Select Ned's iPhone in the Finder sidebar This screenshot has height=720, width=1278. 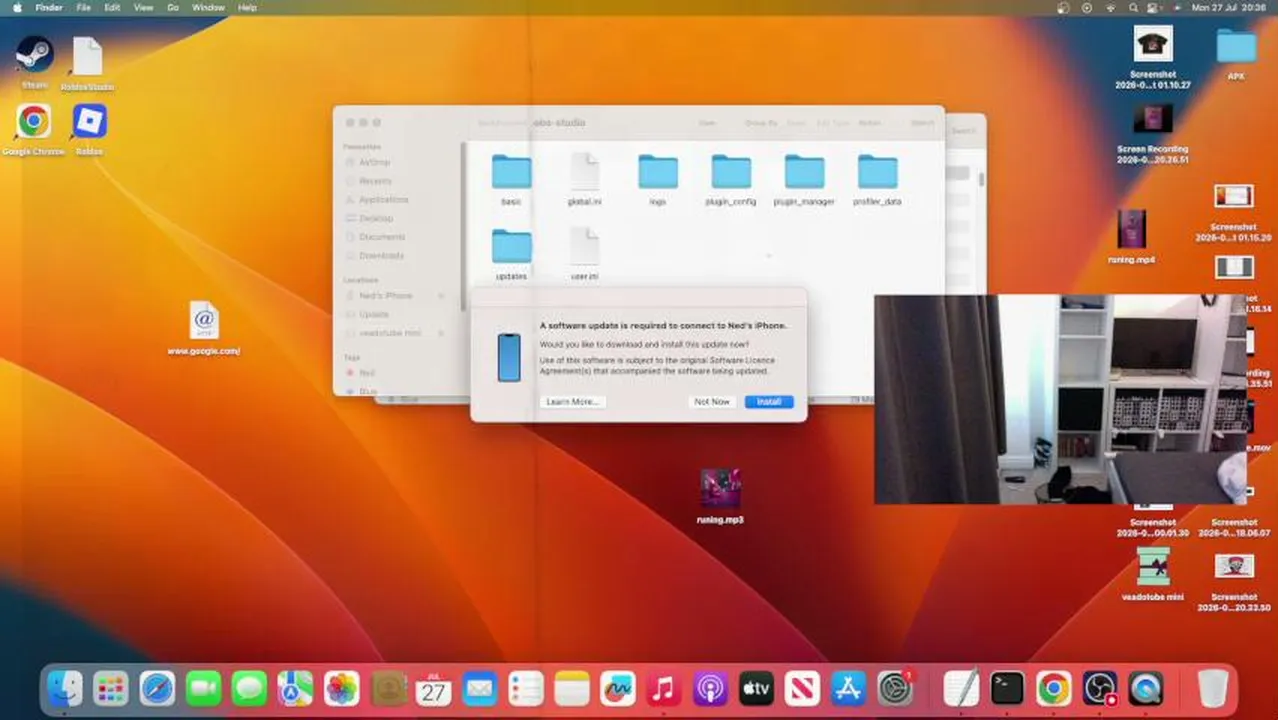point(386,296)
